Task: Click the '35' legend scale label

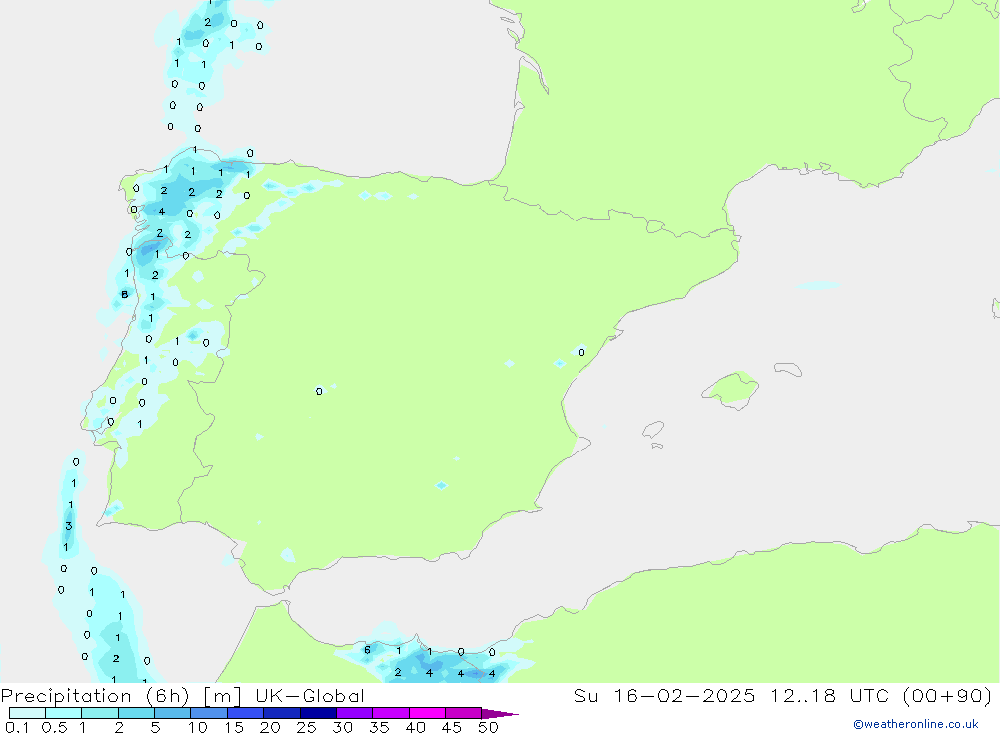Action: pyautogui.click(x=379, y=727)
